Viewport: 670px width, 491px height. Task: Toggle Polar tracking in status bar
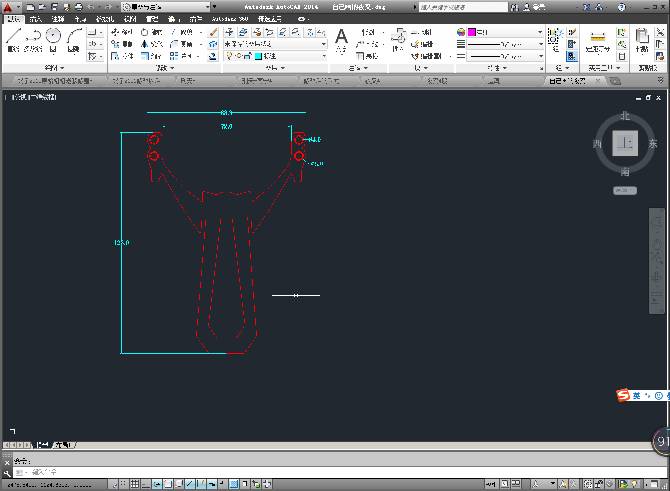157,484
